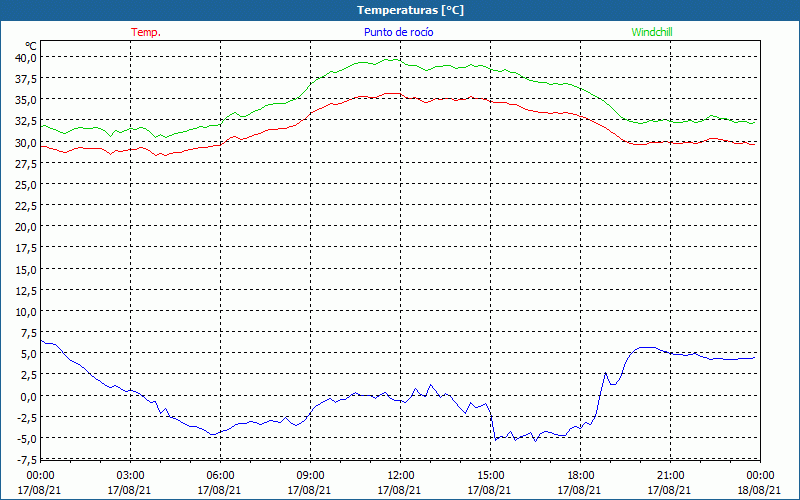Select the blue Punto de rocío legend label

tap(398, 32)
